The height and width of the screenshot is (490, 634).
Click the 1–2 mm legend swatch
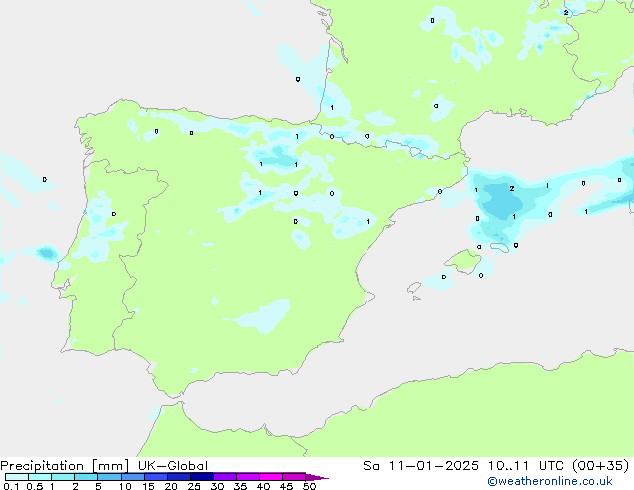[63, 477]
